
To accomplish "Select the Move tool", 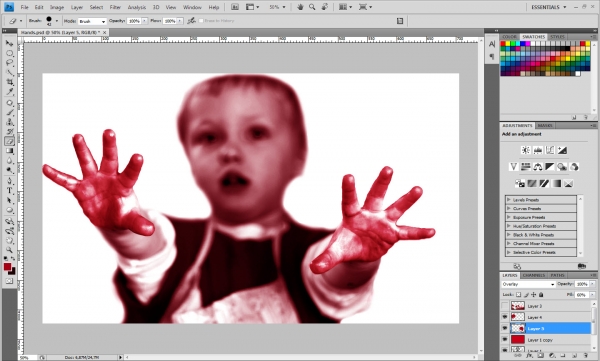I will pos(9,43).
